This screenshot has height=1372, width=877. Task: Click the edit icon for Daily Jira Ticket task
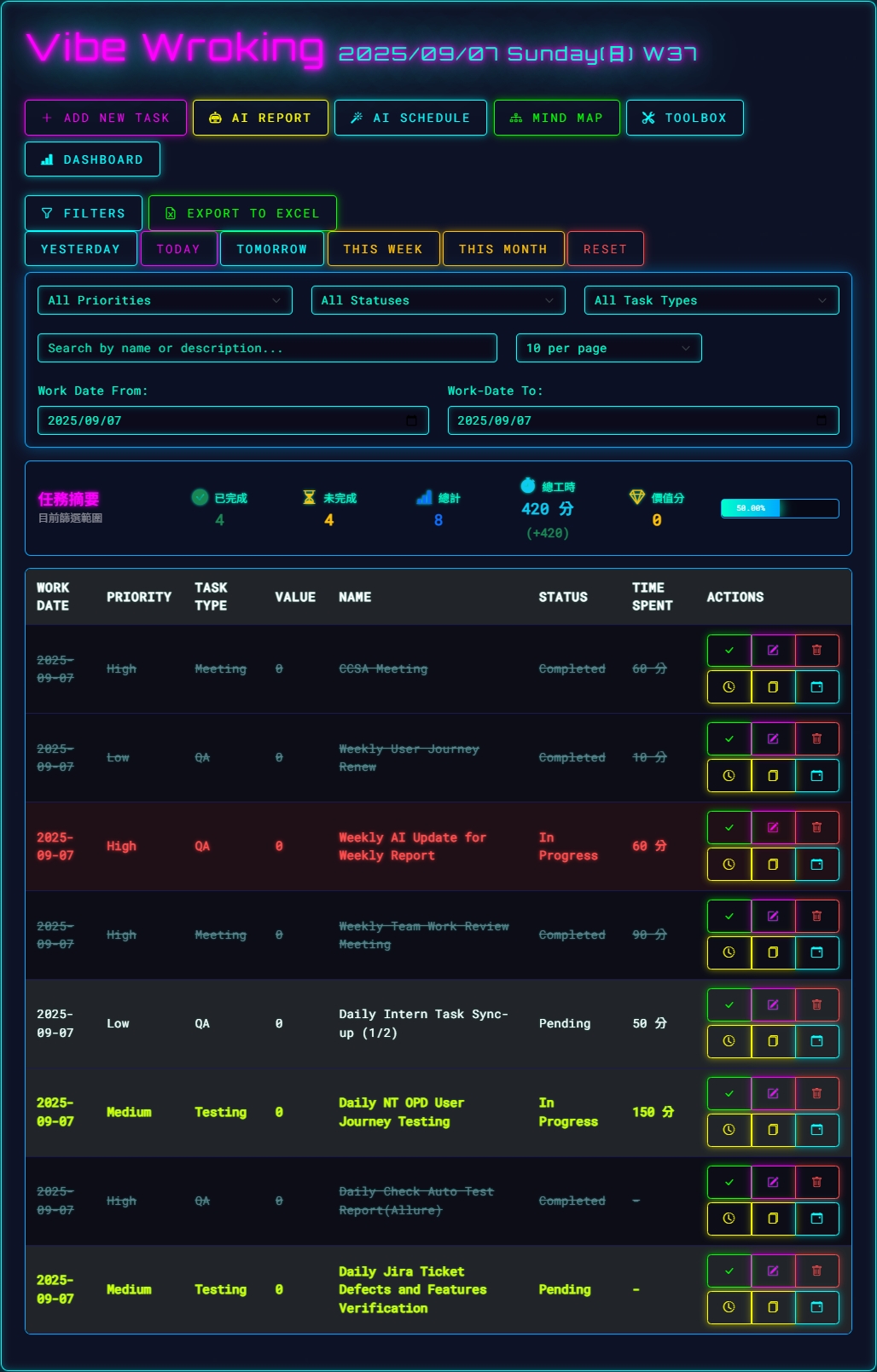pyautogui.click(x=773, y=1271)
